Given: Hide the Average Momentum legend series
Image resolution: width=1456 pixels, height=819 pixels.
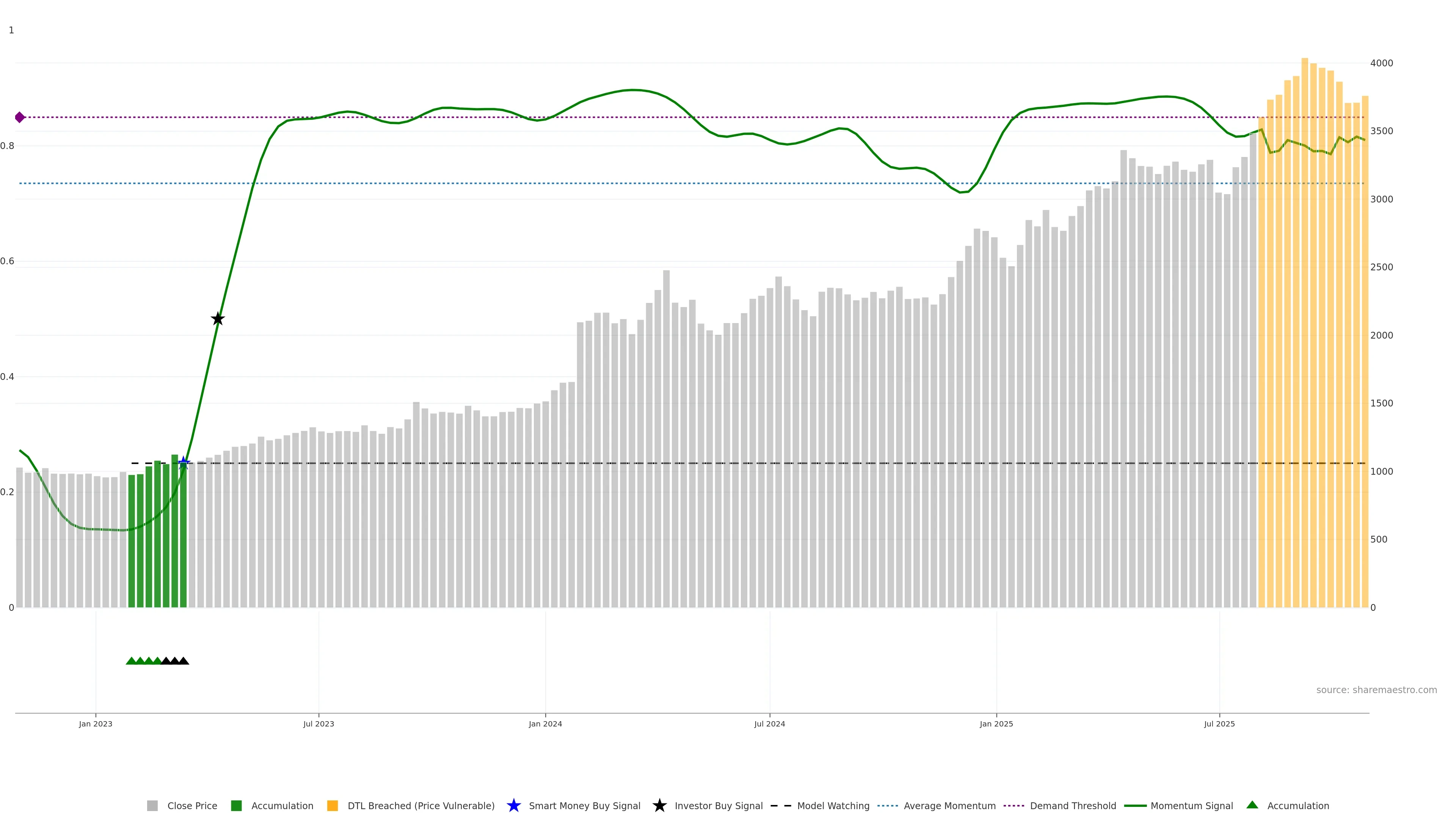Looking at the screenshot, I should coord(949,806).
